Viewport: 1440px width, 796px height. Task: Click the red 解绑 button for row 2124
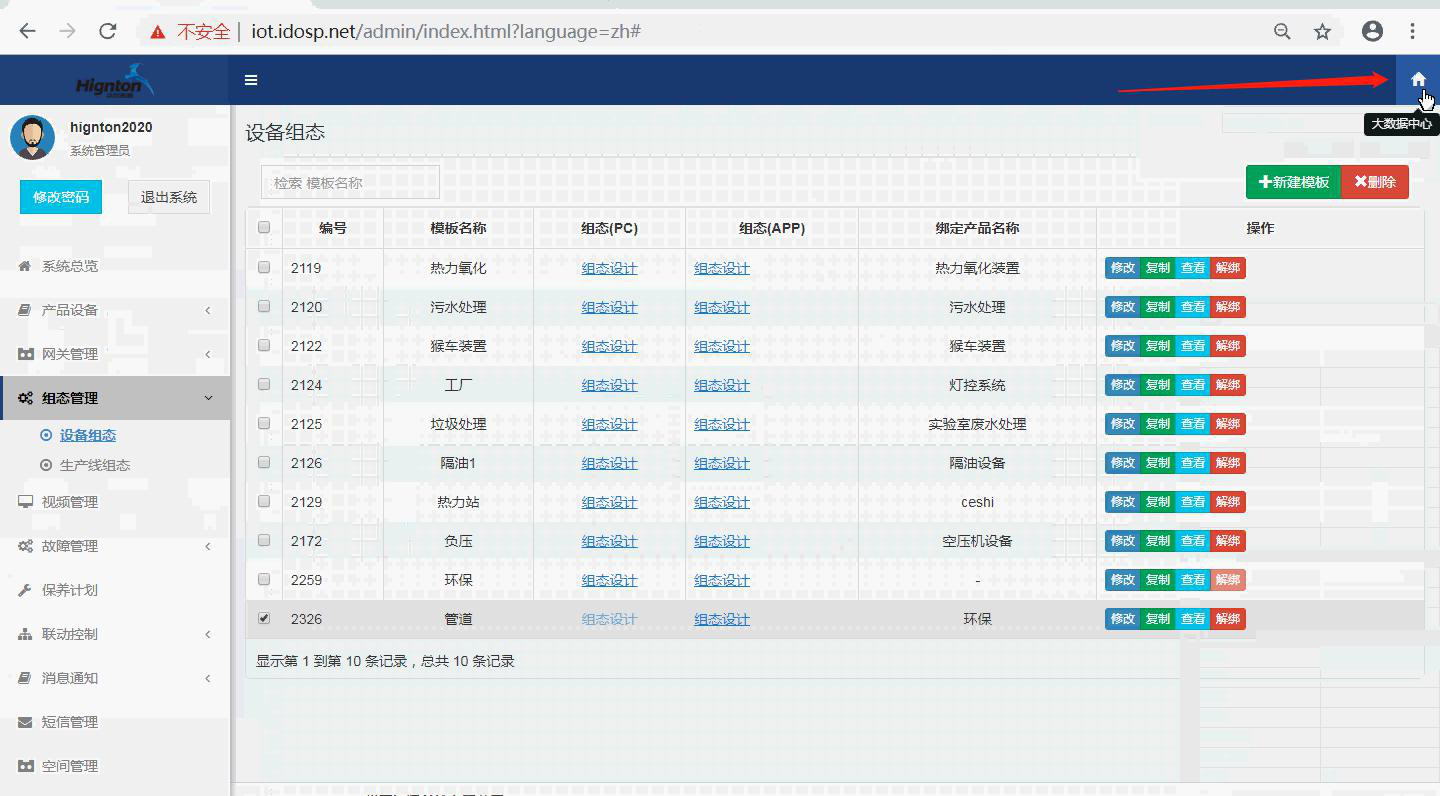pos(1227,385)
